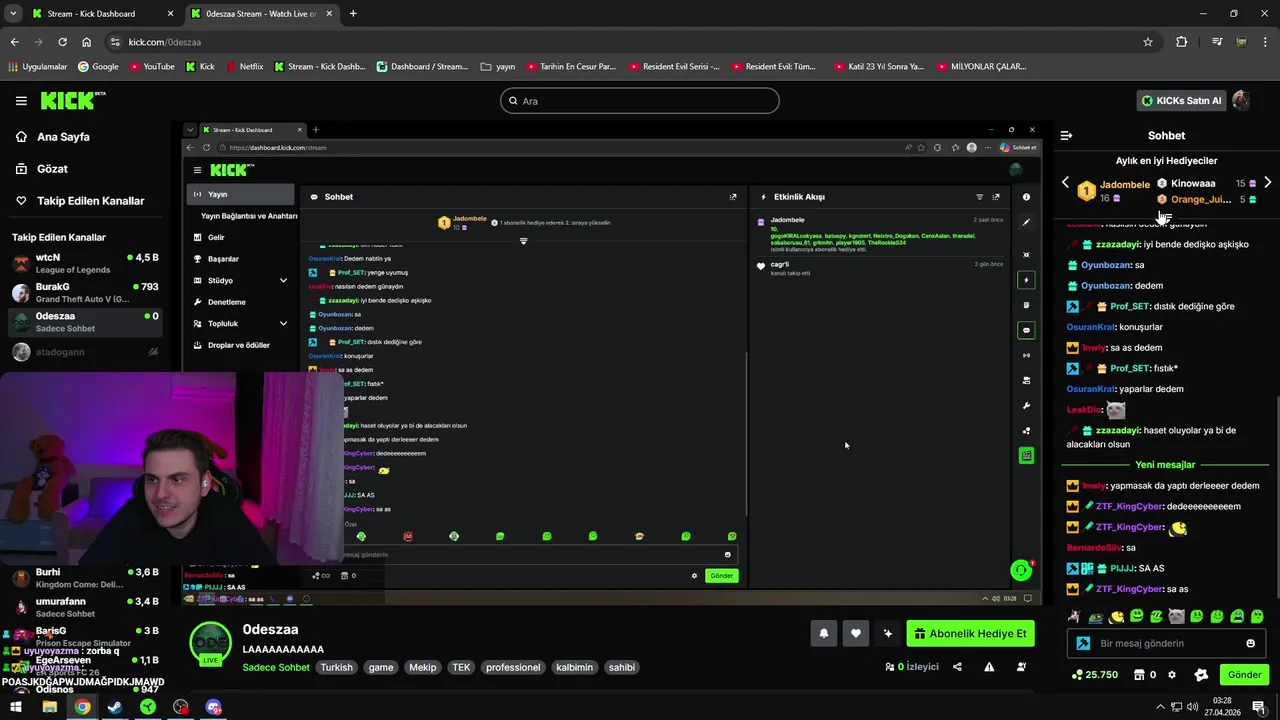The height and width of the screenshot is (720, 1280).
Task: Click the 0deszaa LIVE avatar below the video
Action: (211, 644)
